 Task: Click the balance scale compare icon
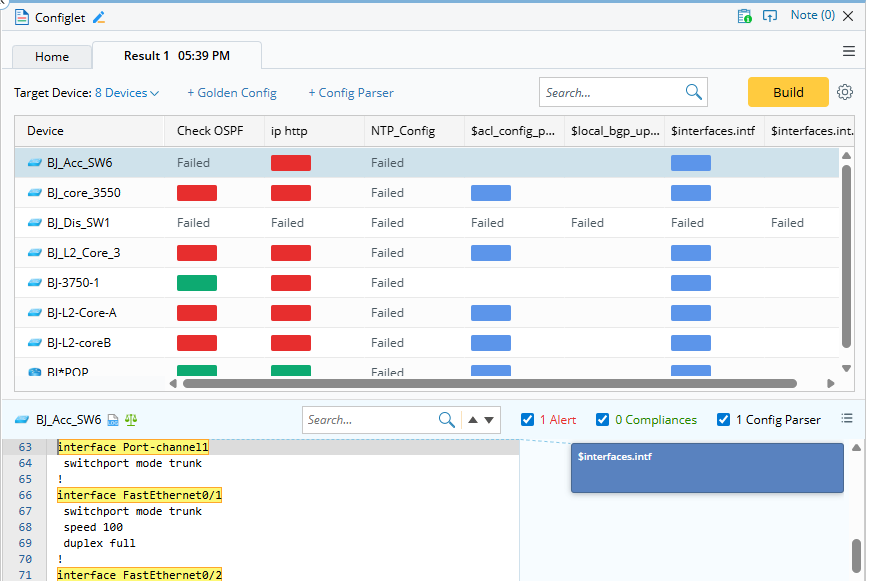tap(130, 420)
